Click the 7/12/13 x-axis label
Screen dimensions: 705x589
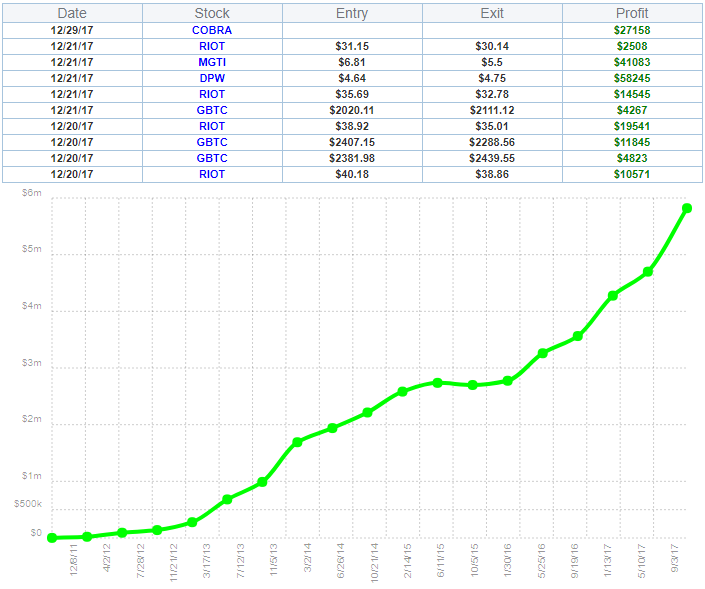[241, 561]
